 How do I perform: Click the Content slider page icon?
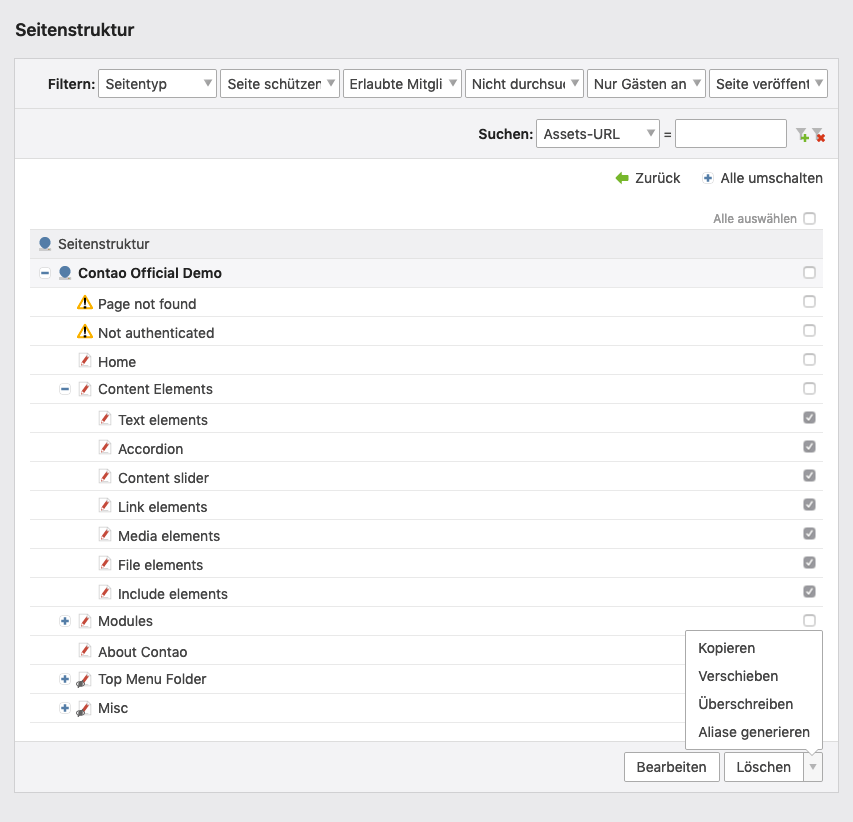(105, 477)
